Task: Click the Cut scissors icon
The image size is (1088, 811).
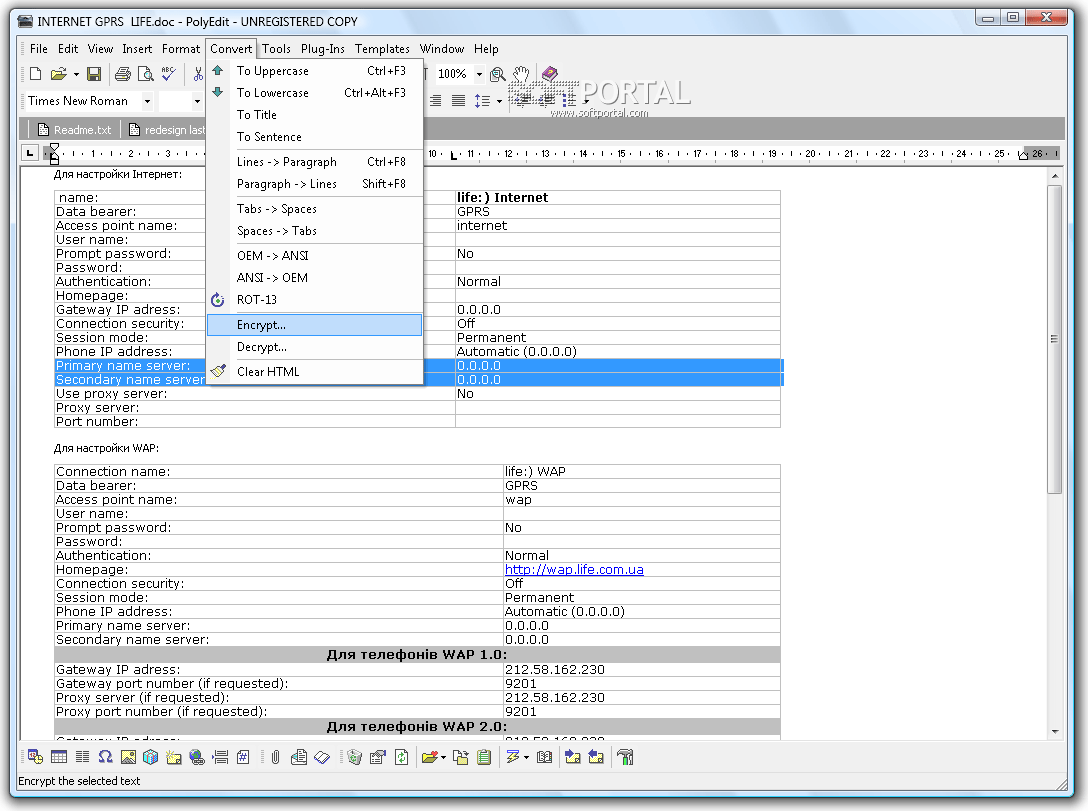Action: coord(198,74)
